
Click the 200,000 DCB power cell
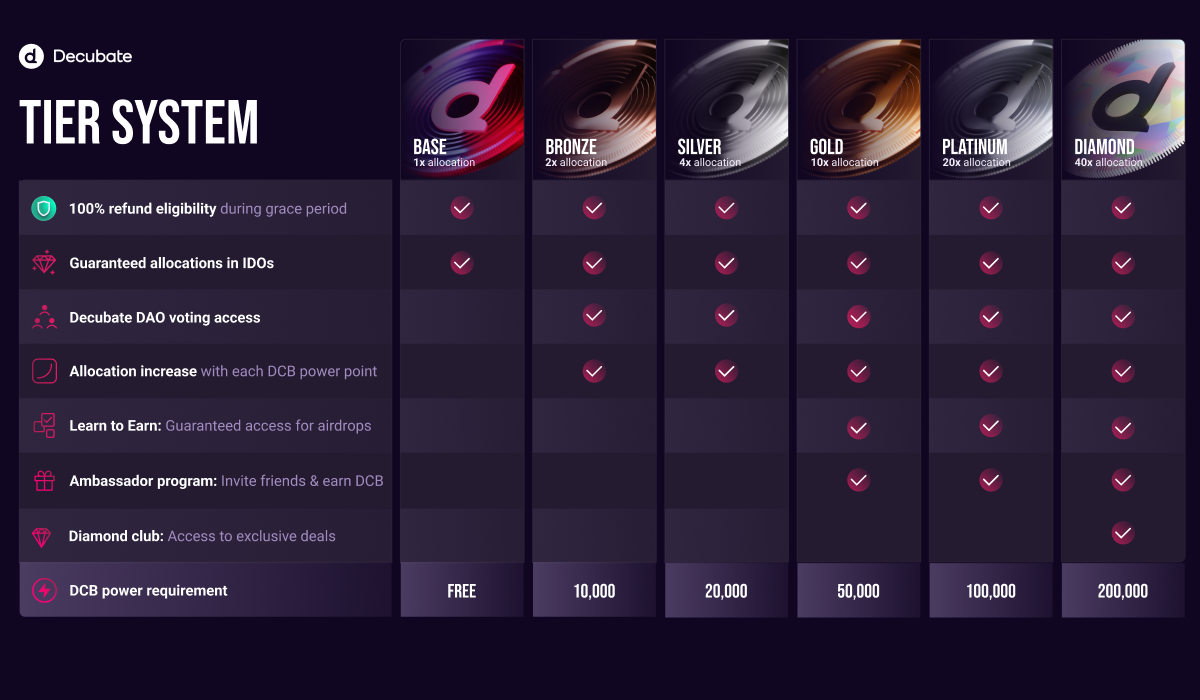(1122, 590)
